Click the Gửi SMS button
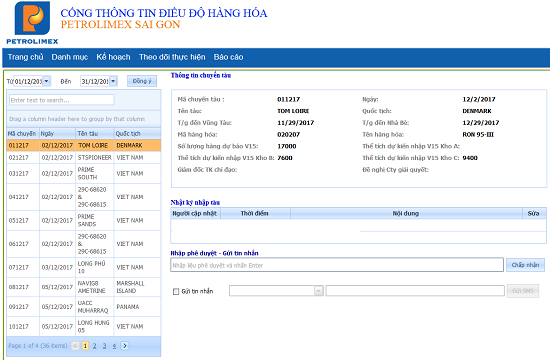This screenshot has height=360, width=550. click(523, 291)
